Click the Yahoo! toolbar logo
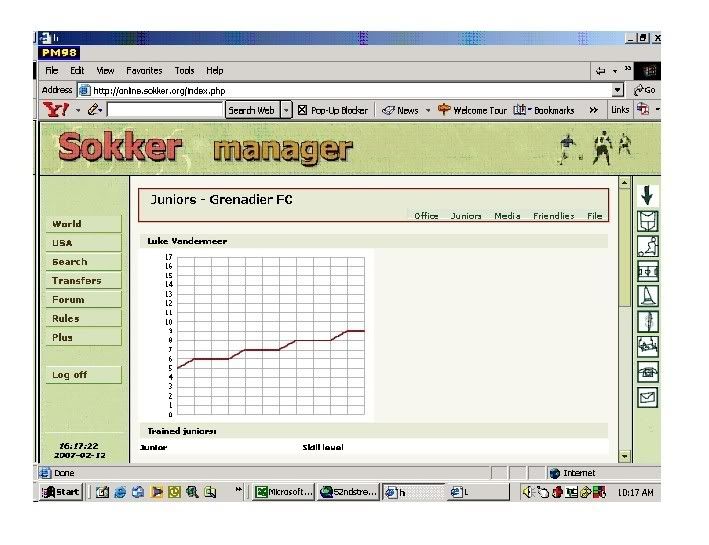The image size is (709, 545). point(54,110)
